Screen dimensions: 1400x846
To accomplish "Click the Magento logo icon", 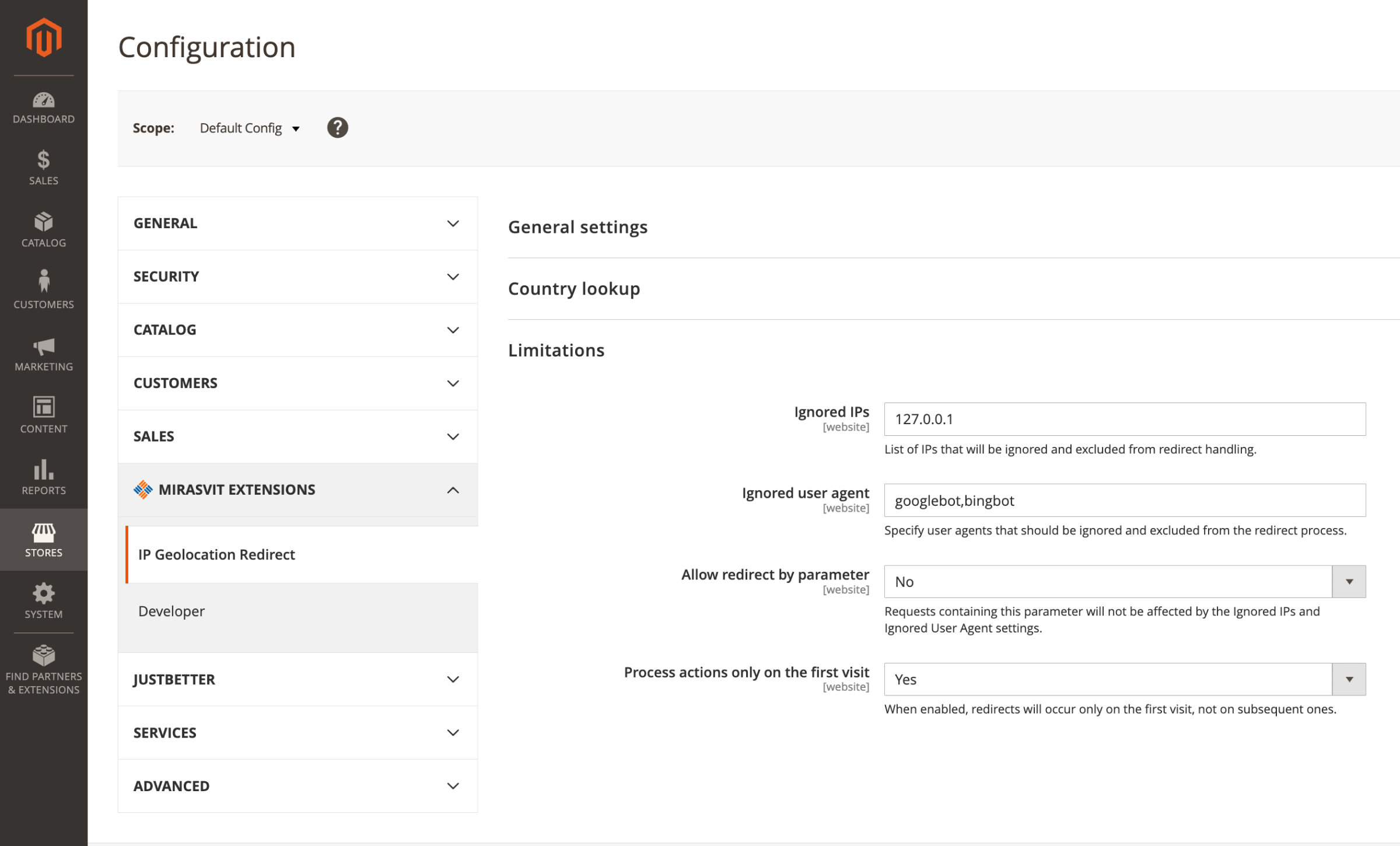I will pyautogui.click(x=44, y=37).
